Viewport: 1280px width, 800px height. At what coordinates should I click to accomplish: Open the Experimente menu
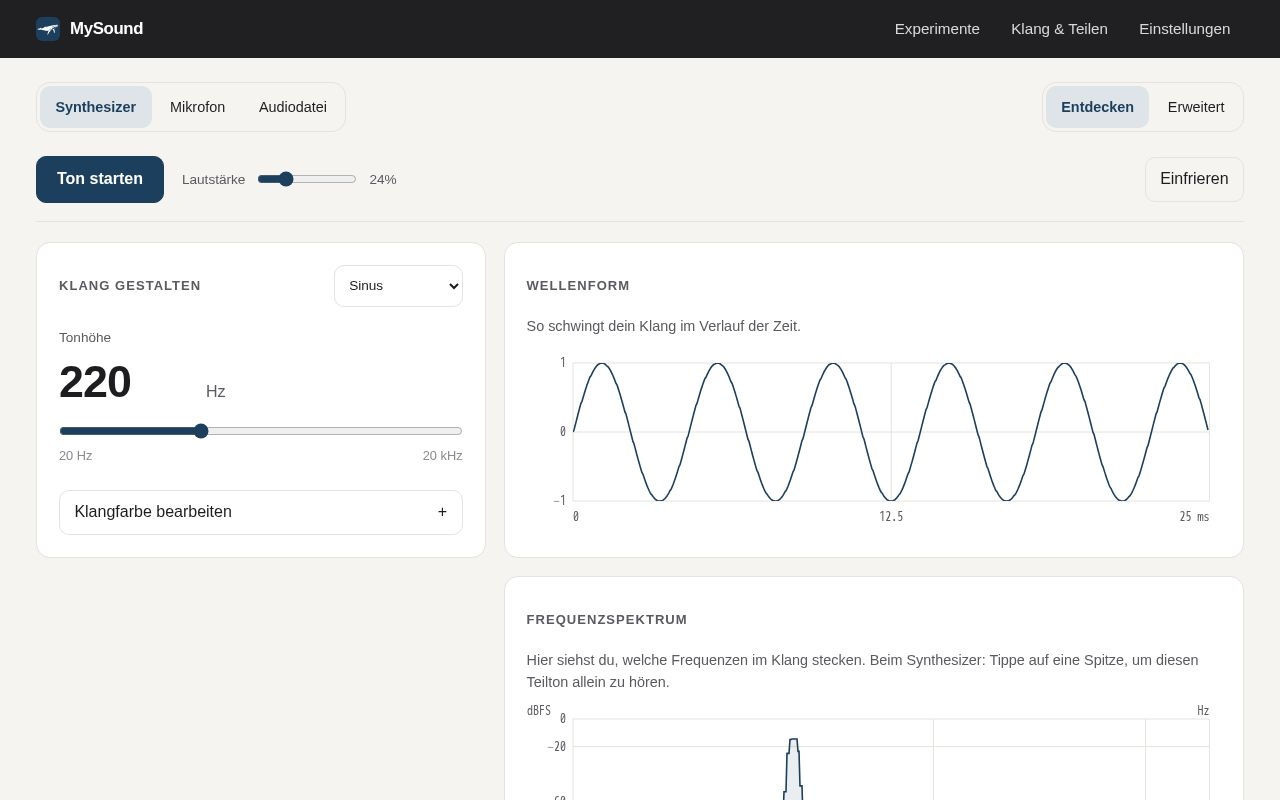(x=937, y=29)
